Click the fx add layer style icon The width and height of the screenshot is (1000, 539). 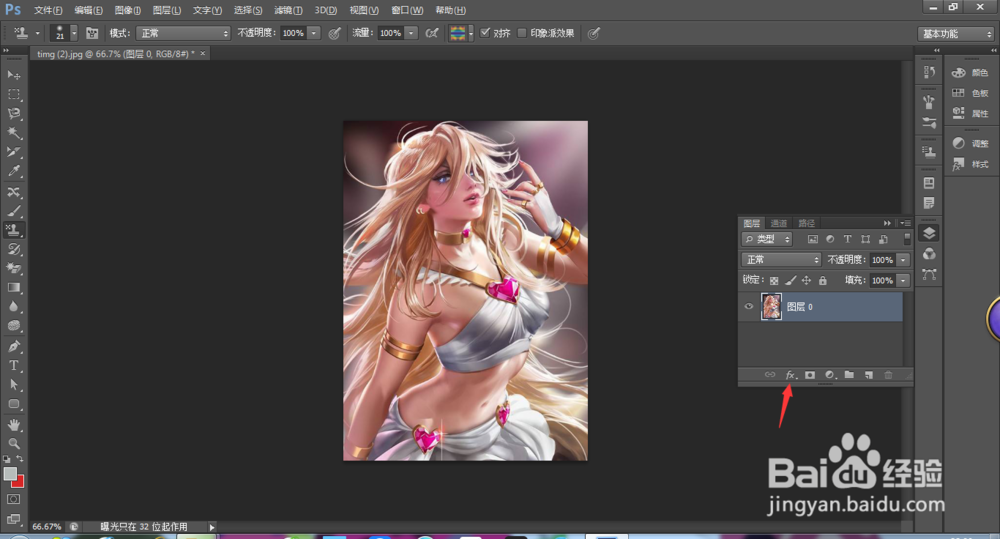tap(790, 375)
